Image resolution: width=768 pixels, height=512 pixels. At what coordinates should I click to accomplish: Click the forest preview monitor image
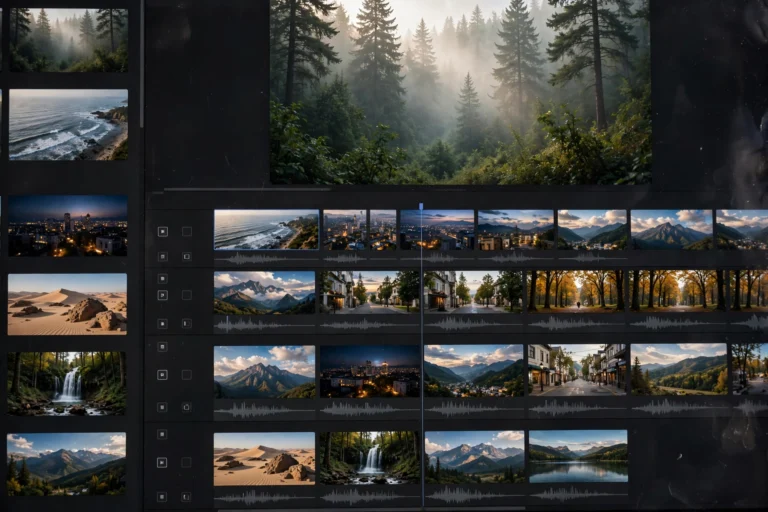[460, 92]
